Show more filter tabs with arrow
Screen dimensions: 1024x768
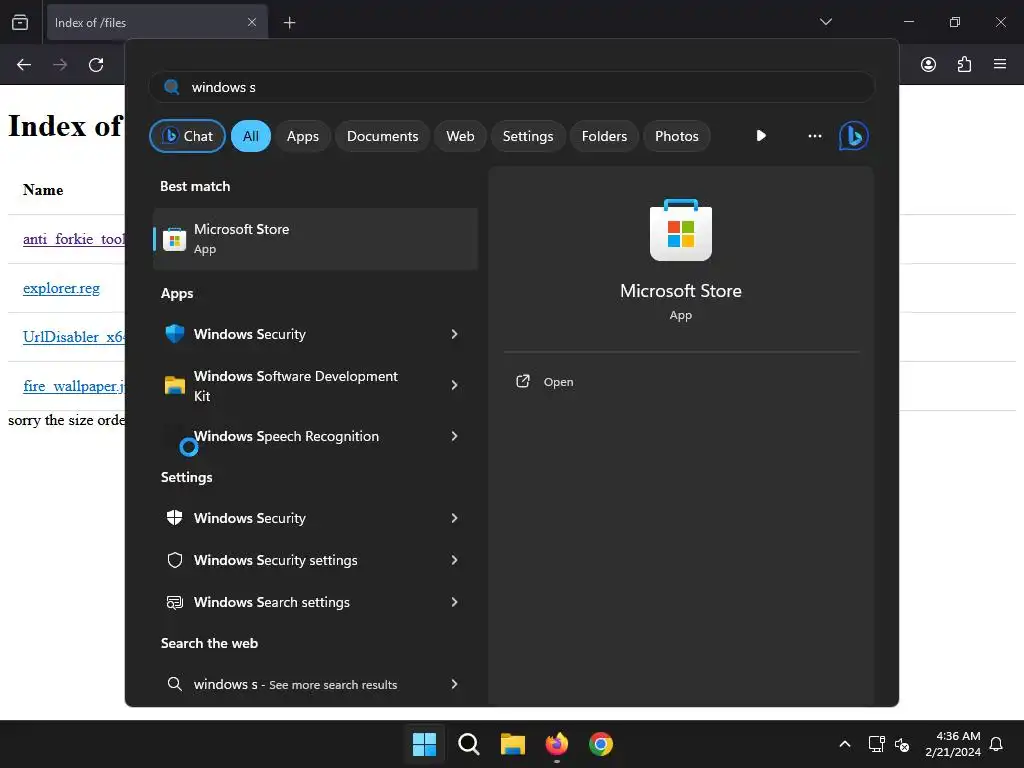tap(761, 136)
